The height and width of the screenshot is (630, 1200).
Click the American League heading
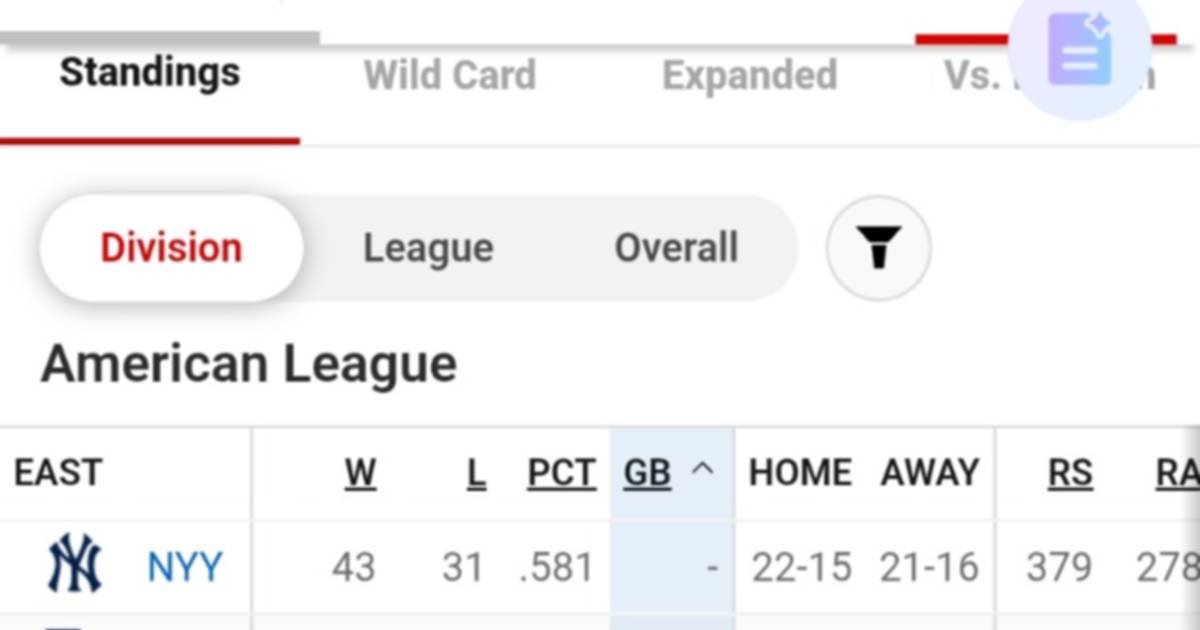tap(247, 363)
